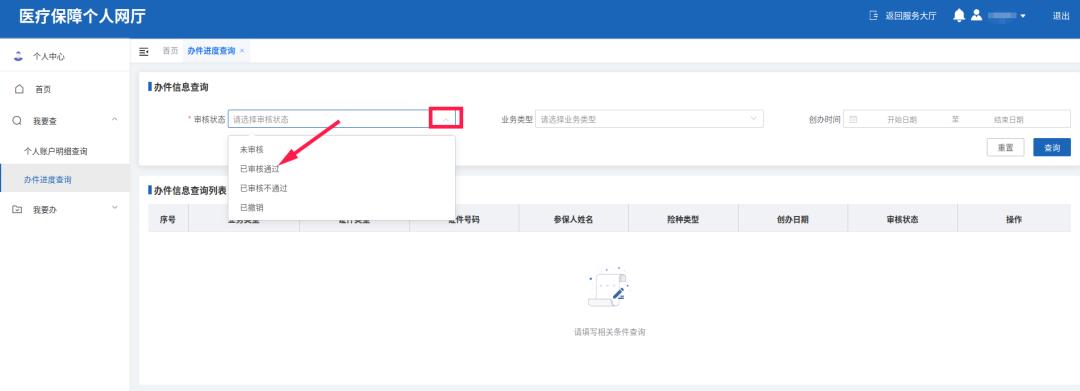Click the 重置 button
1080x391 pixels.
(x=1006, y=147)
